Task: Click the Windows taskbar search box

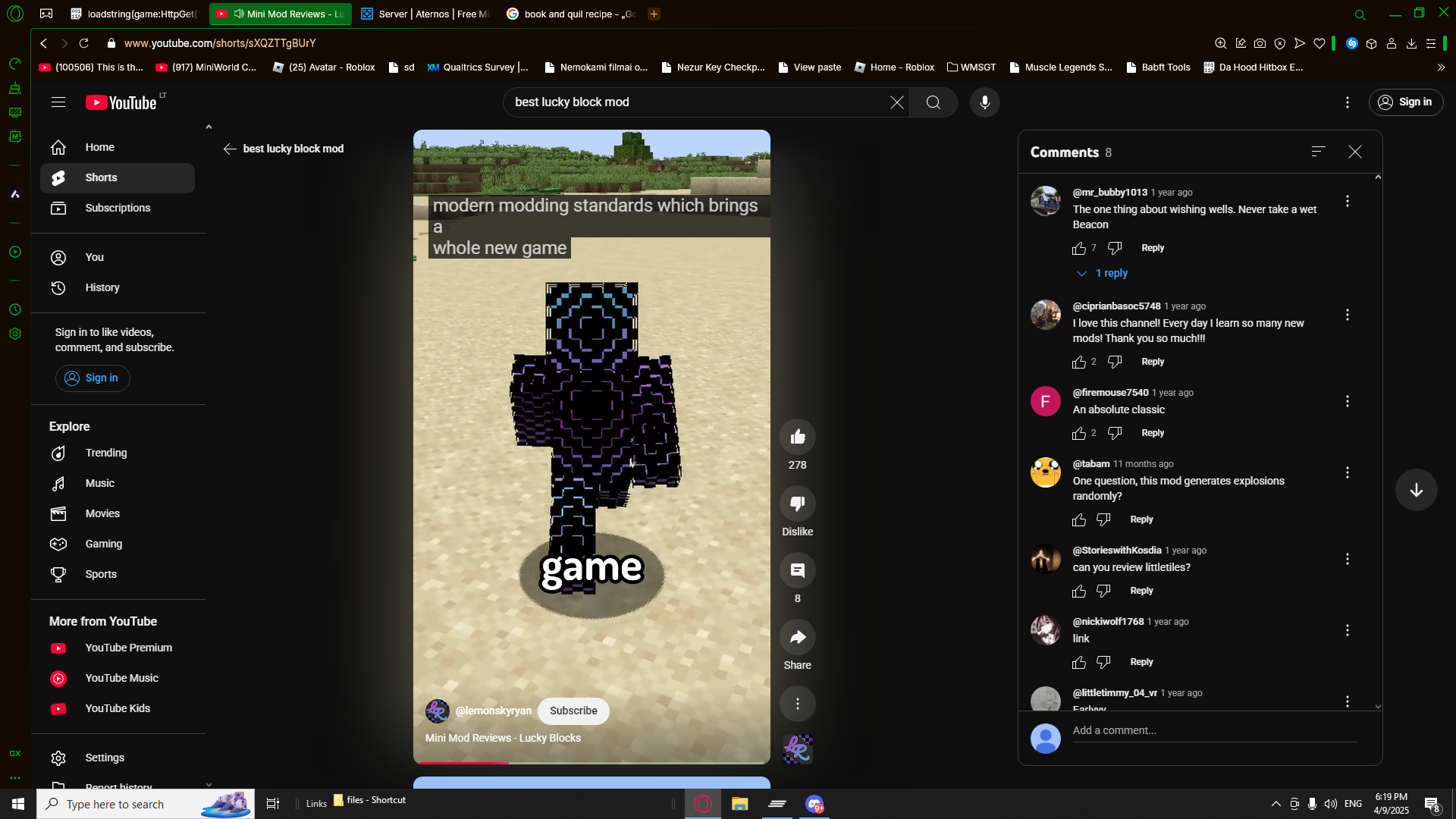Action: (x=146, y=804)
